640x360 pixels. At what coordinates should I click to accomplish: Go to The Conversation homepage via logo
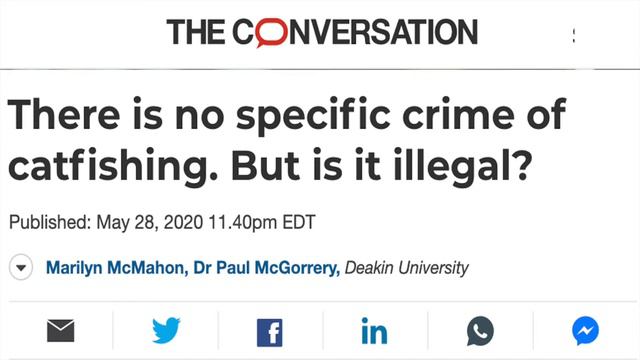(x=322, y=33)
